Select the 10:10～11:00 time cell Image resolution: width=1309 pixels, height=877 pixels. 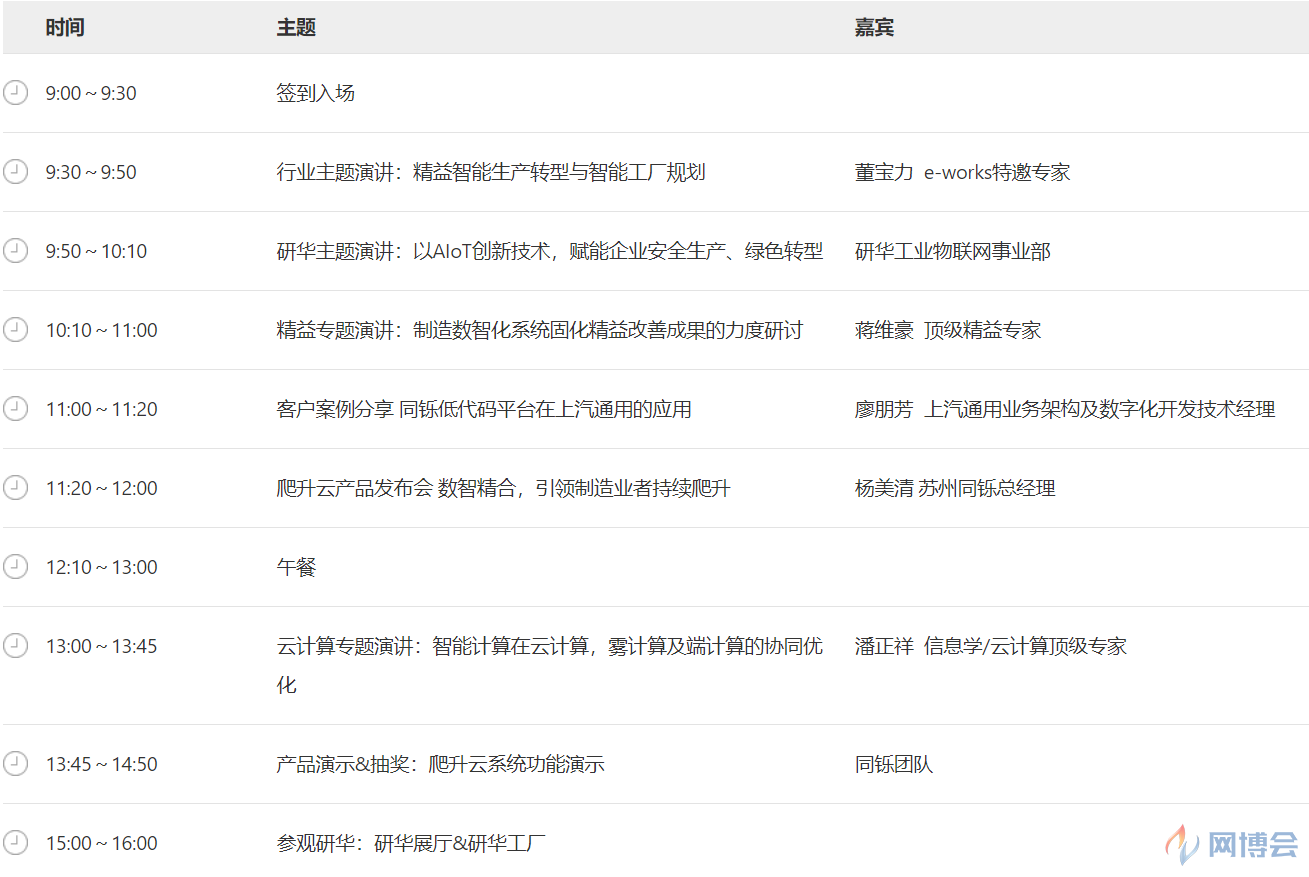[102, 331]
